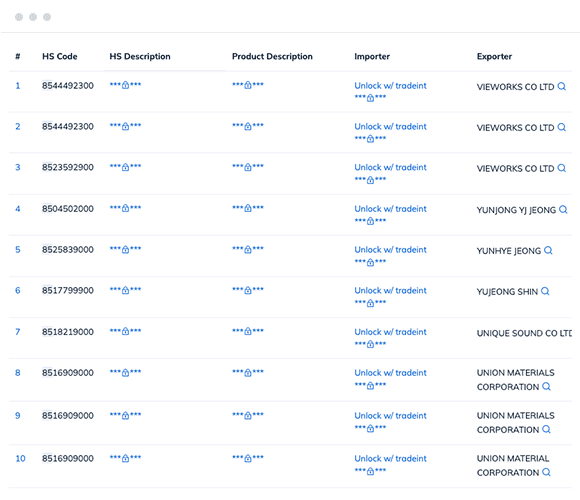
Task: Click locked HS Description in row 10
Action: pyautogui.click(x=125, y=458)
